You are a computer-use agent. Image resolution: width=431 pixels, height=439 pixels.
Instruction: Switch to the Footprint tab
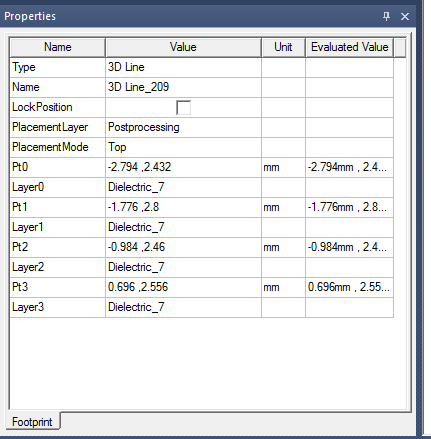[x=32, y=422]
